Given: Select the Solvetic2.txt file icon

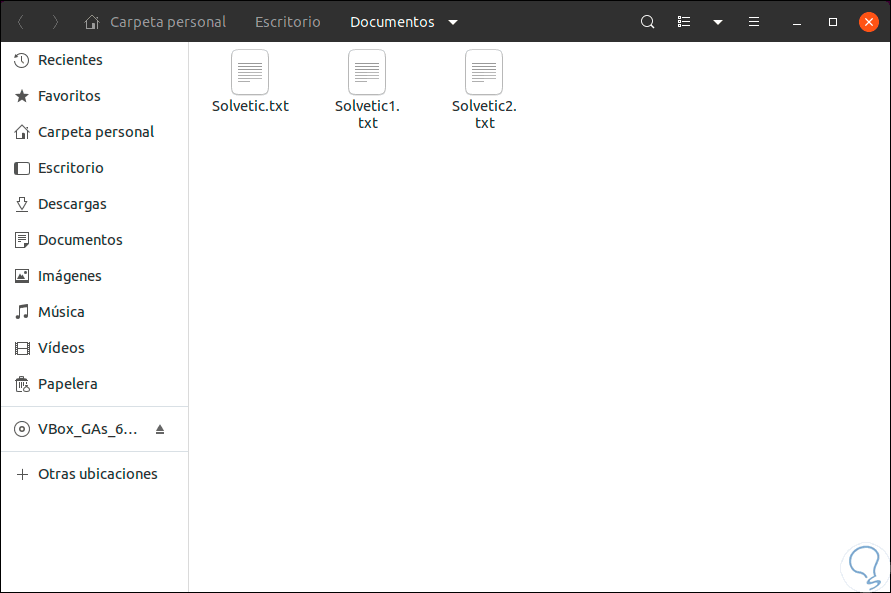Looking at the screenshot, I should point(484,72).
